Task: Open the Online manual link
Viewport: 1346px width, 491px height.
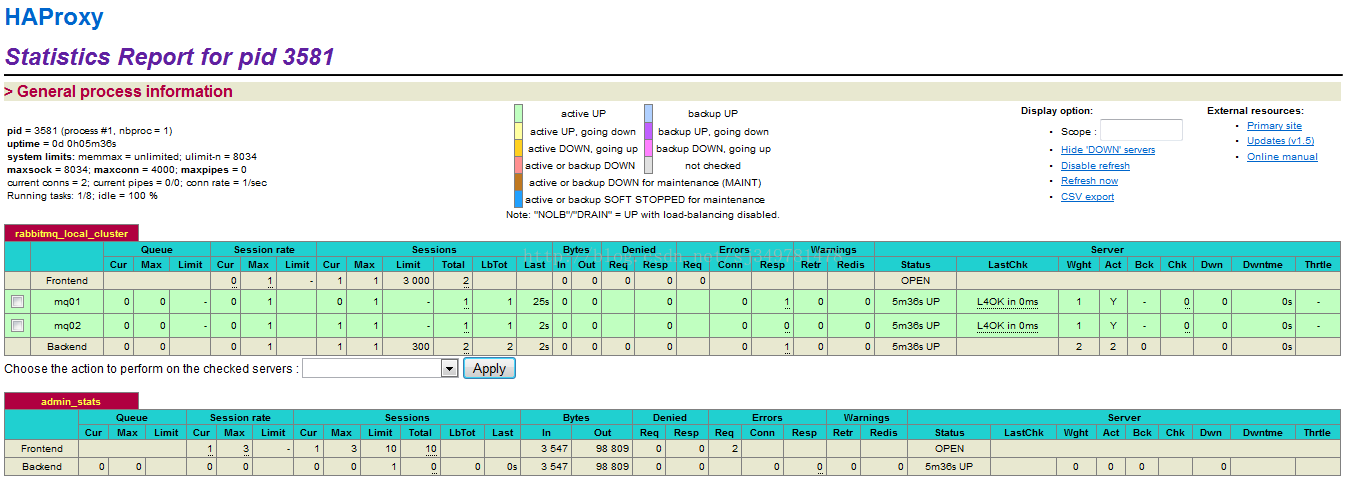Action: coord(1282,157)
